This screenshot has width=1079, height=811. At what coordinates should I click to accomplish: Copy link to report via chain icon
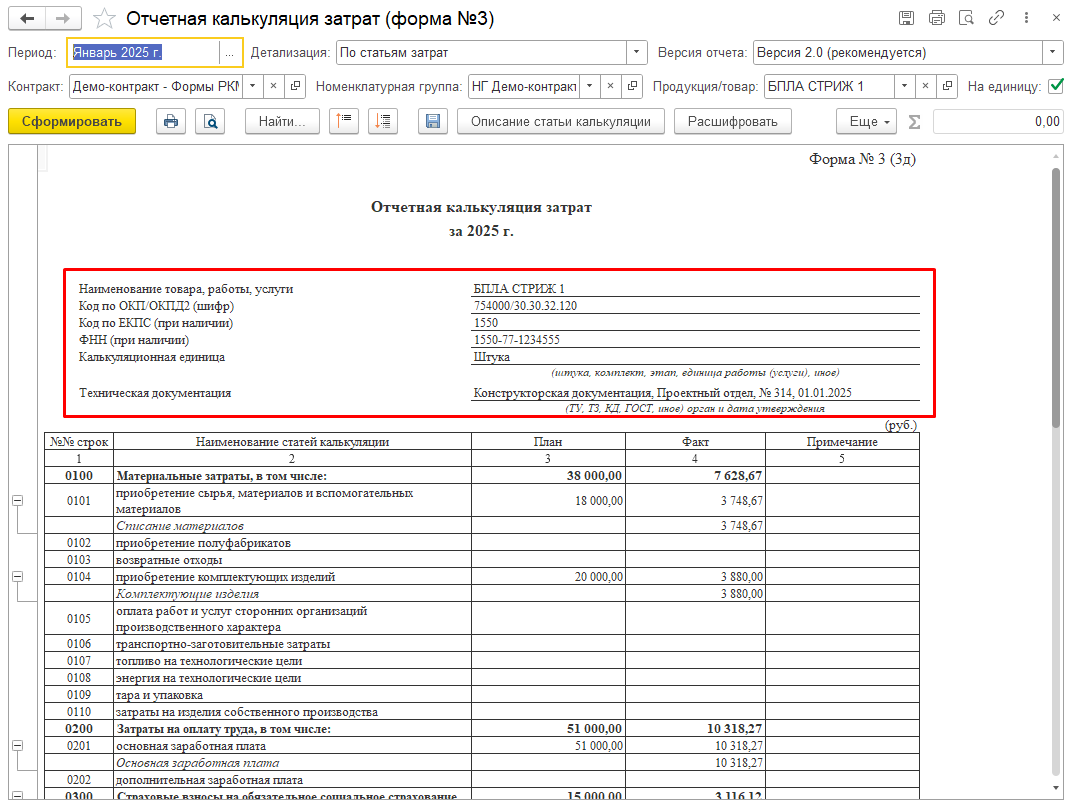coord(996,18)
